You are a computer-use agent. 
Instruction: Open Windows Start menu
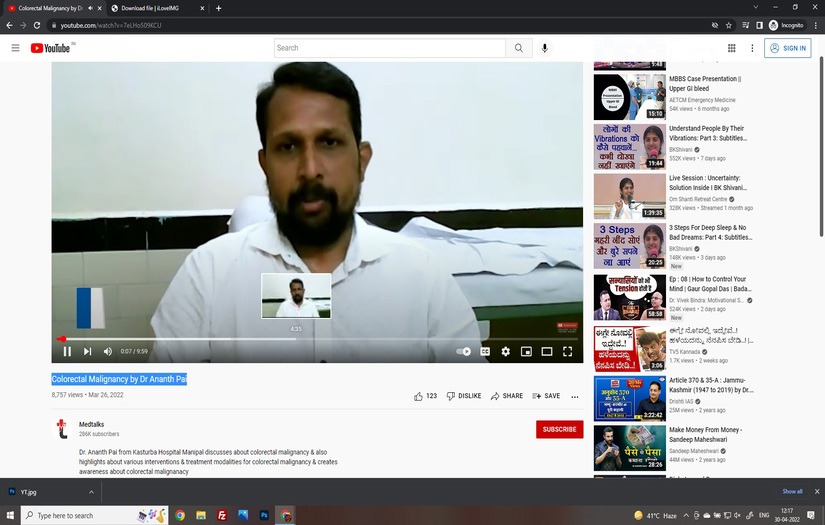10,515
